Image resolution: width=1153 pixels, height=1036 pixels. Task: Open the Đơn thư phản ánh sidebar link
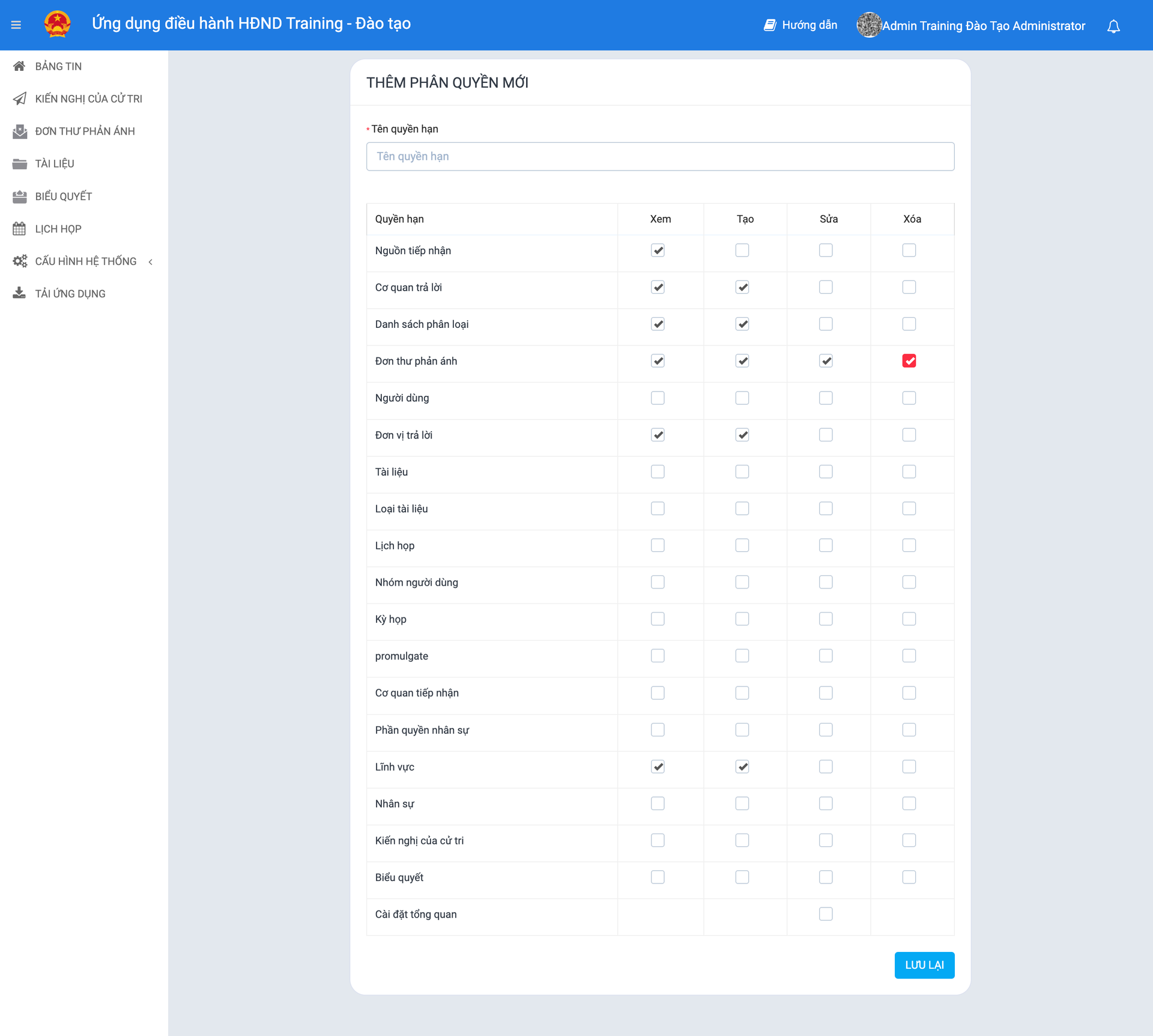pos(85,131)
